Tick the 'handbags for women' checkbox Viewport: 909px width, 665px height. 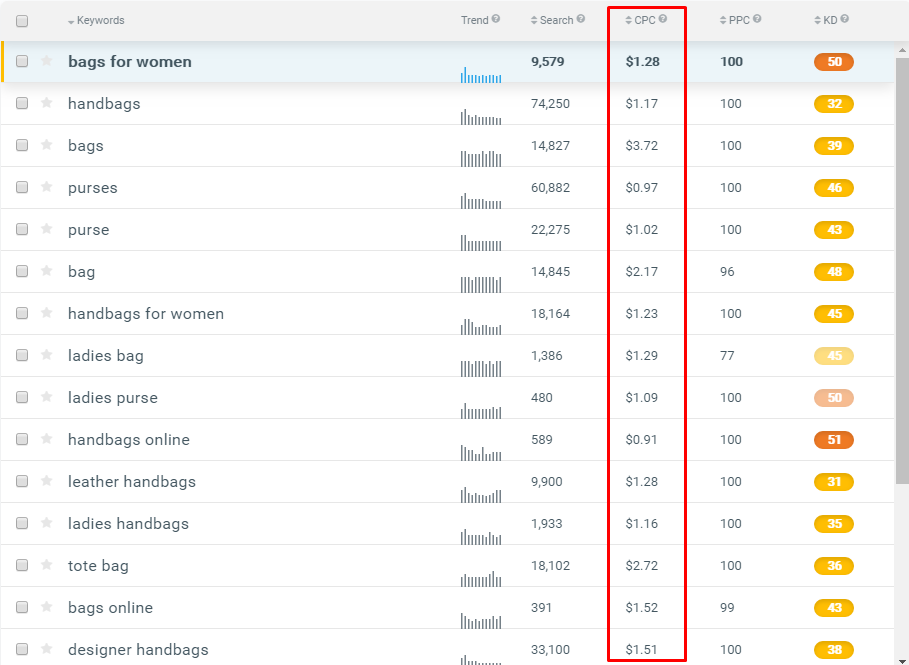pos(22,313)
